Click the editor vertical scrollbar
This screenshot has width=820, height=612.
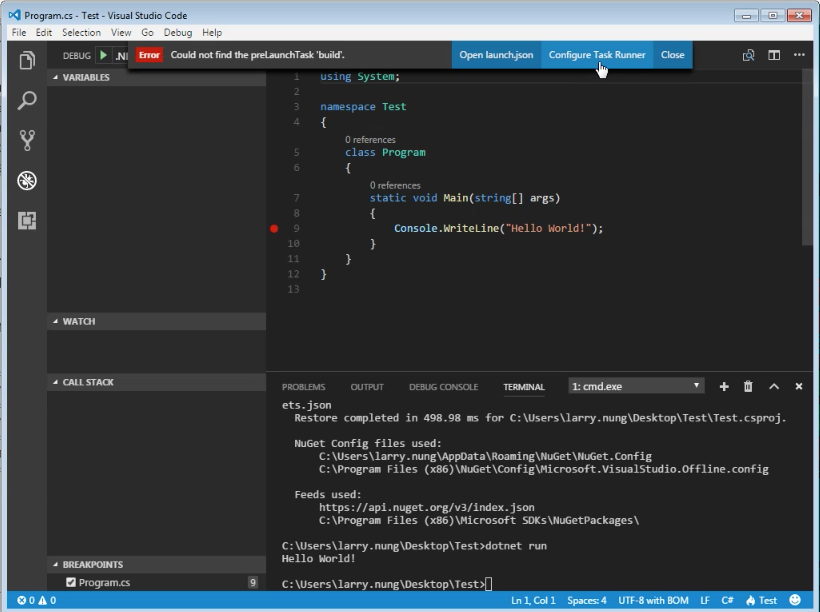click(807, 157)
